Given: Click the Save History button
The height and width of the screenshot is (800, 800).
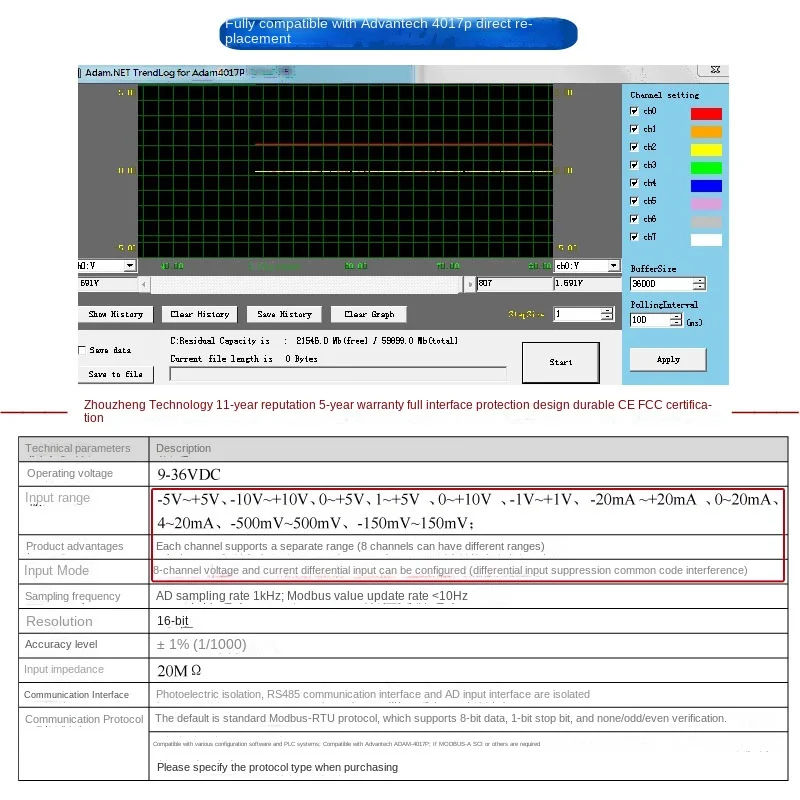Looking at the screenshot, I should [284, 314].
